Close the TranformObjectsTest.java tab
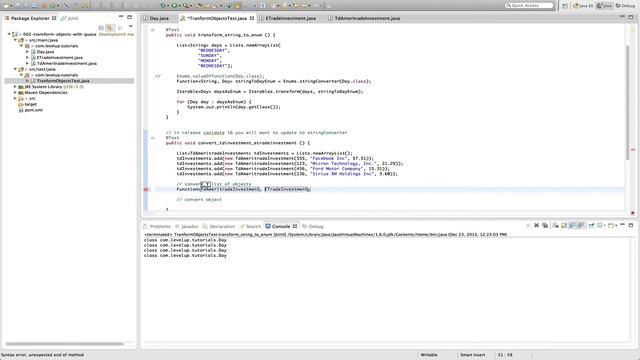640x360 pixels. coord(252,18)
